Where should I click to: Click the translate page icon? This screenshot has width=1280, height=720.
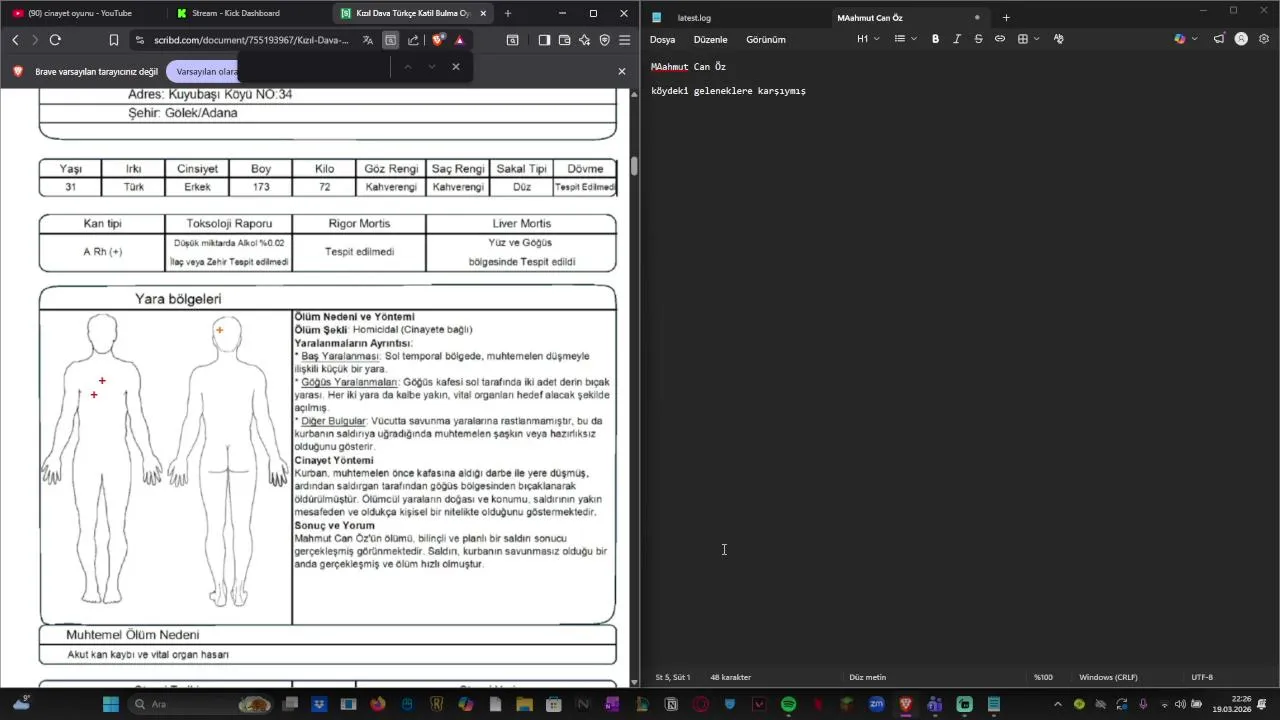(368, 40)
